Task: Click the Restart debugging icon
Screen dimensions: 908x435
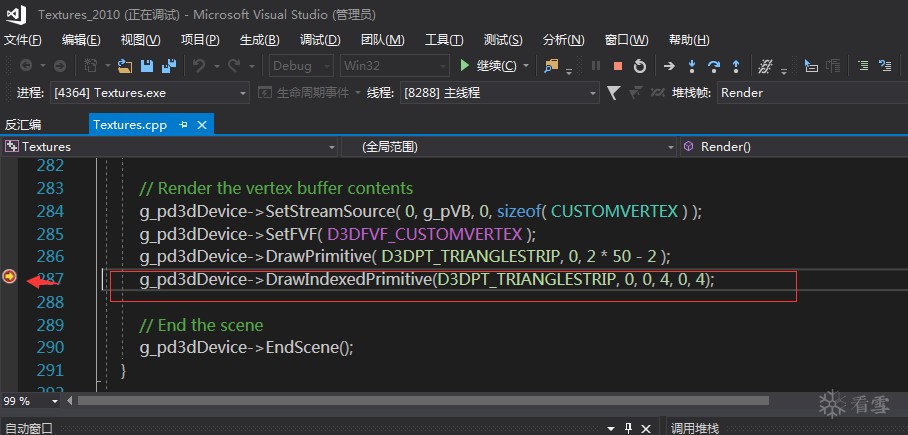Action: (x=640, y=66)
